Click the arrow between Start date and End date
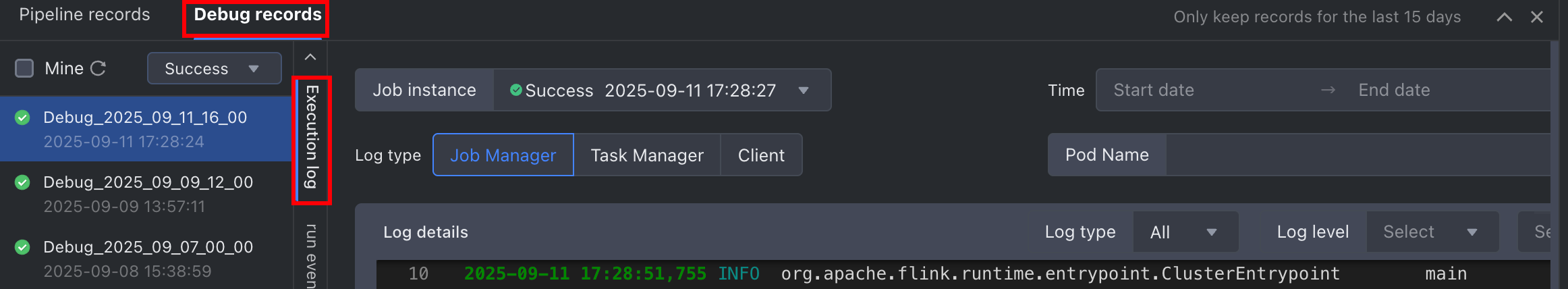This screenshot has height=289, width=1568. tap(1328, 90)
